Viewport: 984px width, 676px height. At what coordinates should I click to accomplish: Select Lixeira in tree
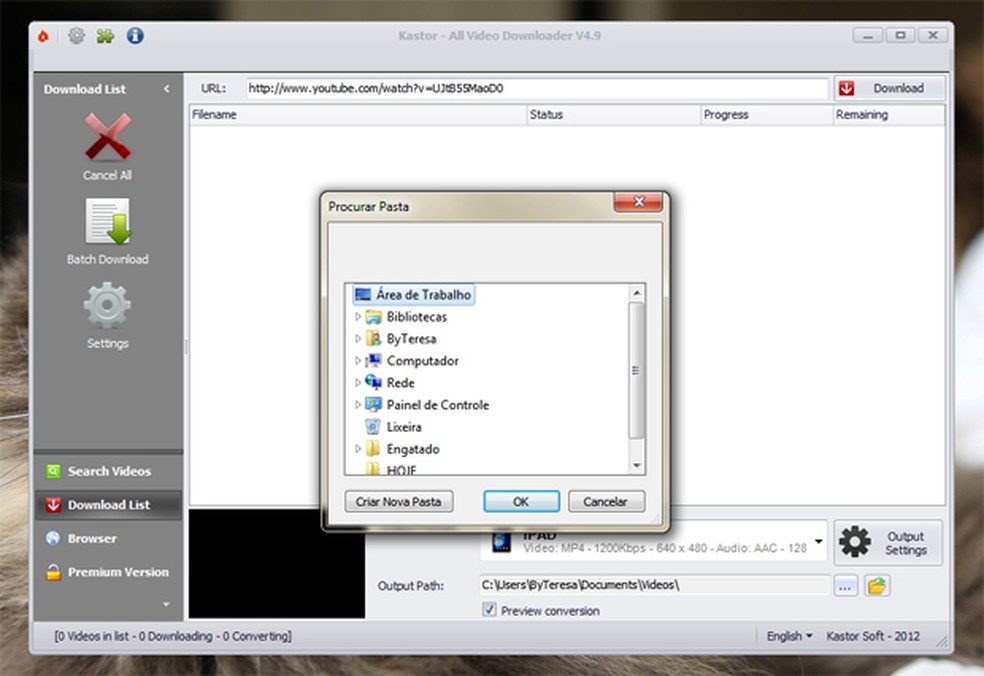pos(404,427)
